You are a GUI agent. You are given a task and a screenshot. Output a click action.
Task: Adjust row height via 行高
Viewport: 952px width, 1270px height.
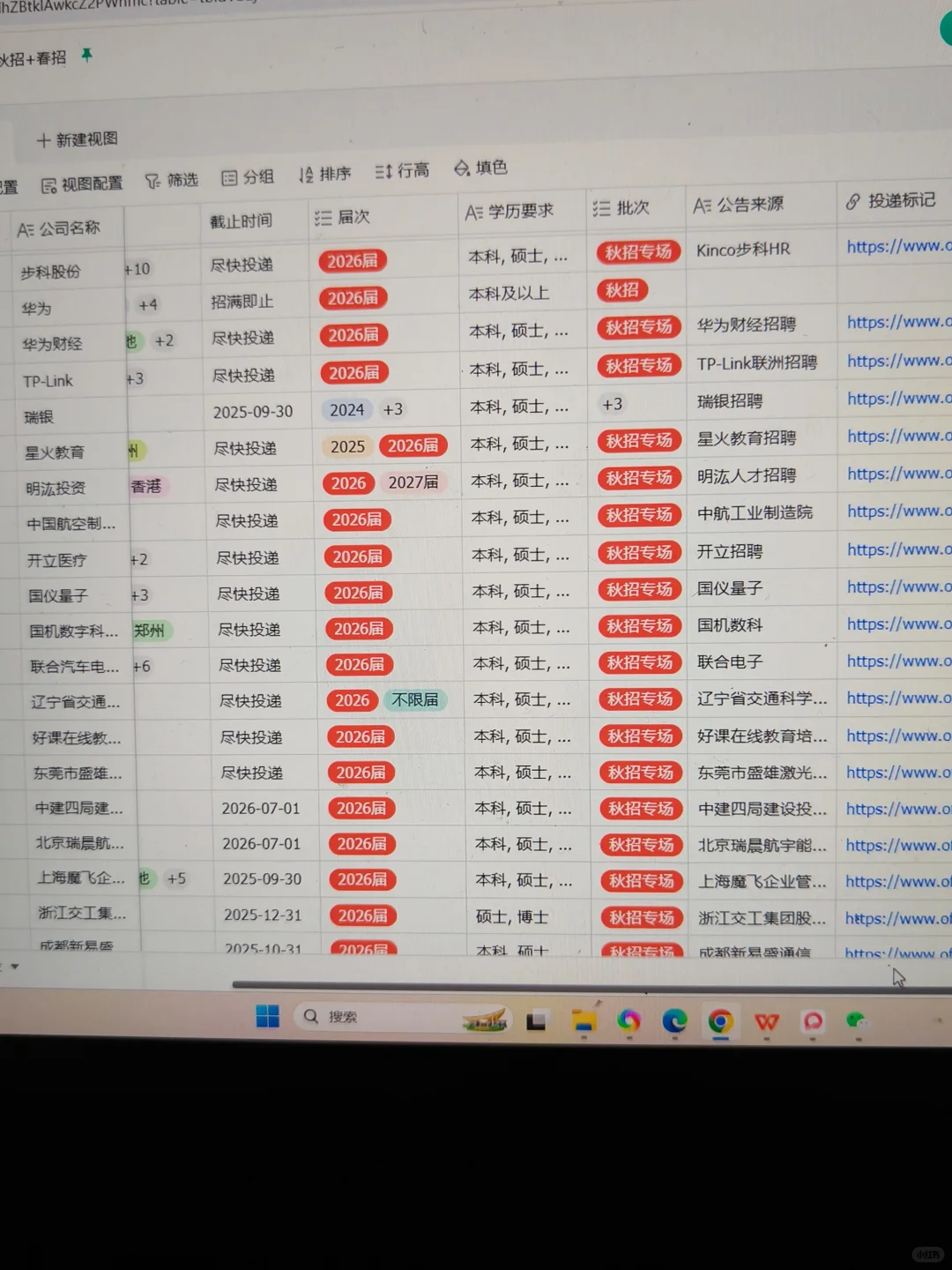click(x=402, y=170)
